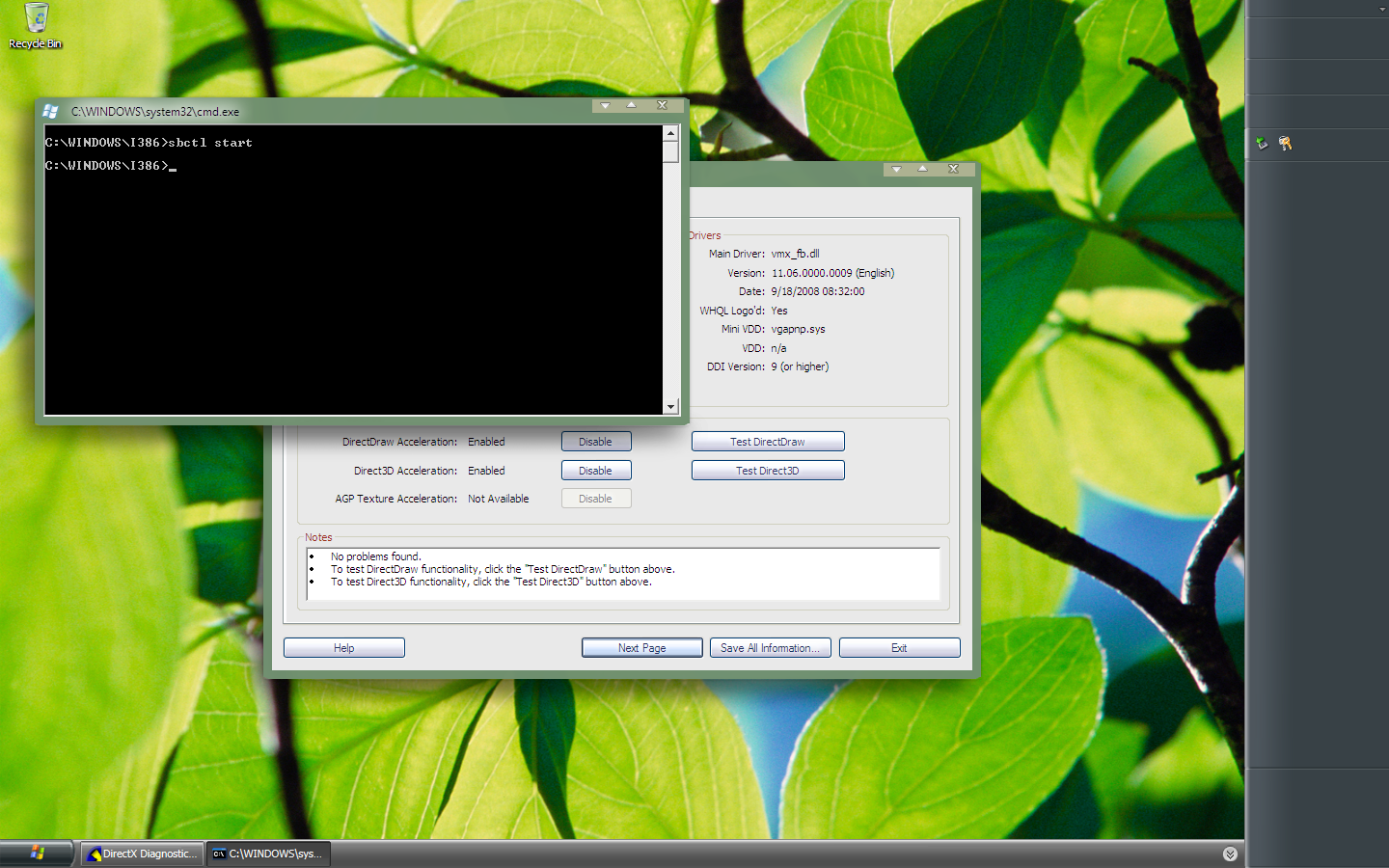
Task: Click date '9/18/2008 08:32:00' value
Action: point(818,291)
